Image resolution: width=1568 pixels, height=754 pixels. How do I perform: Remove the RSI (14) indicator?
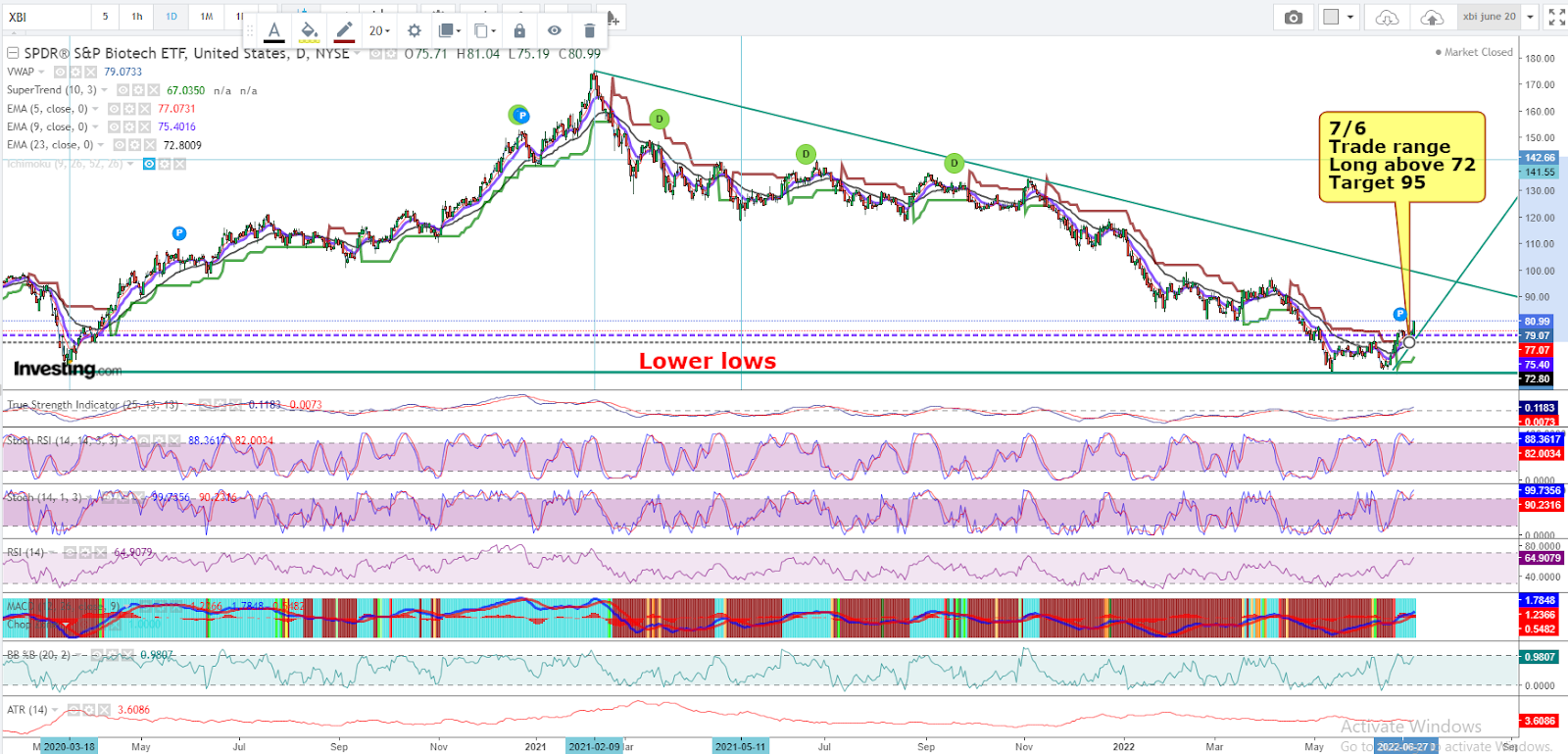coord(100,553)
